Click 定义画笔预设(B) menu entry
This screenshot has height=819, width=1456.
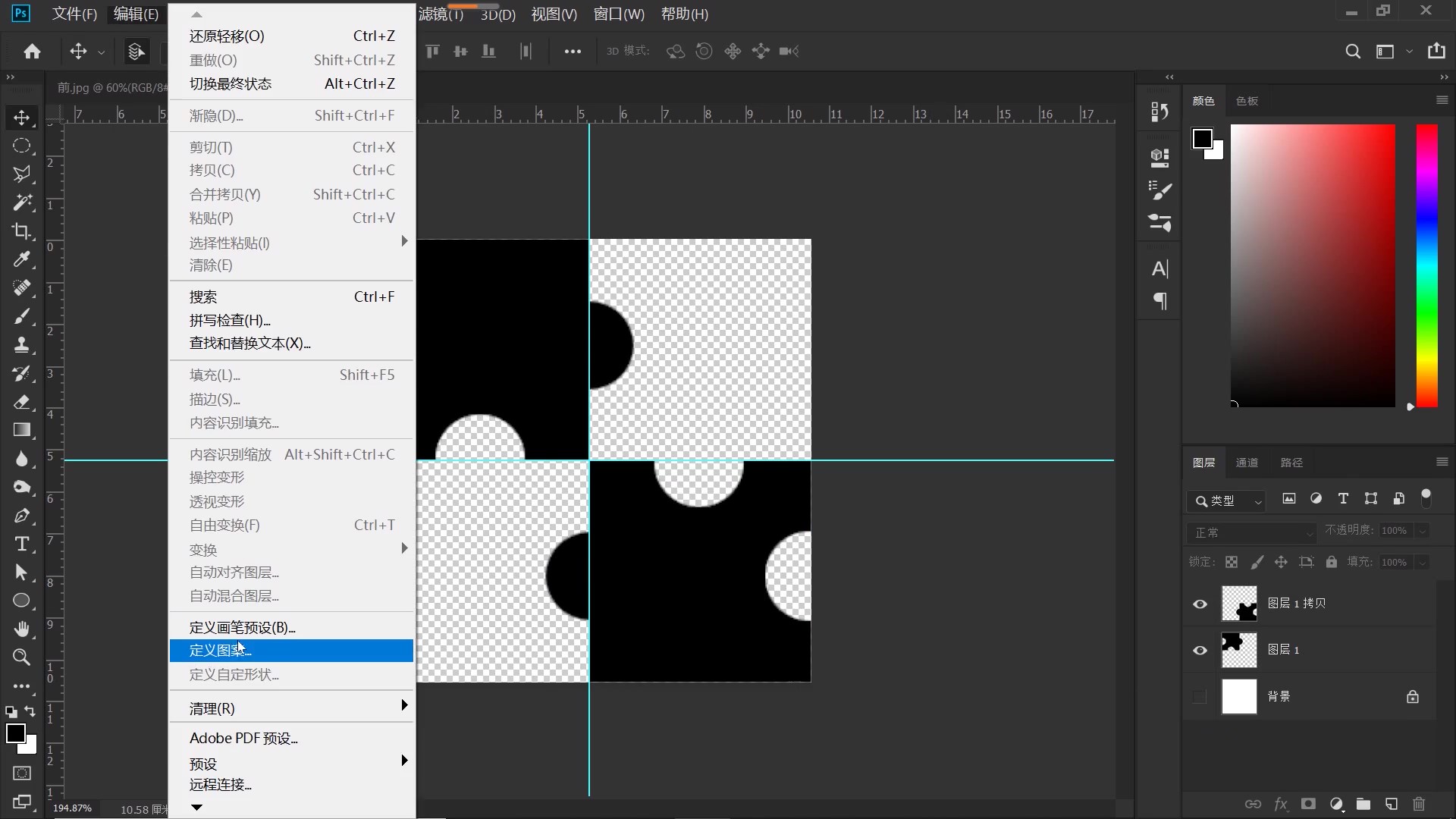243,627
